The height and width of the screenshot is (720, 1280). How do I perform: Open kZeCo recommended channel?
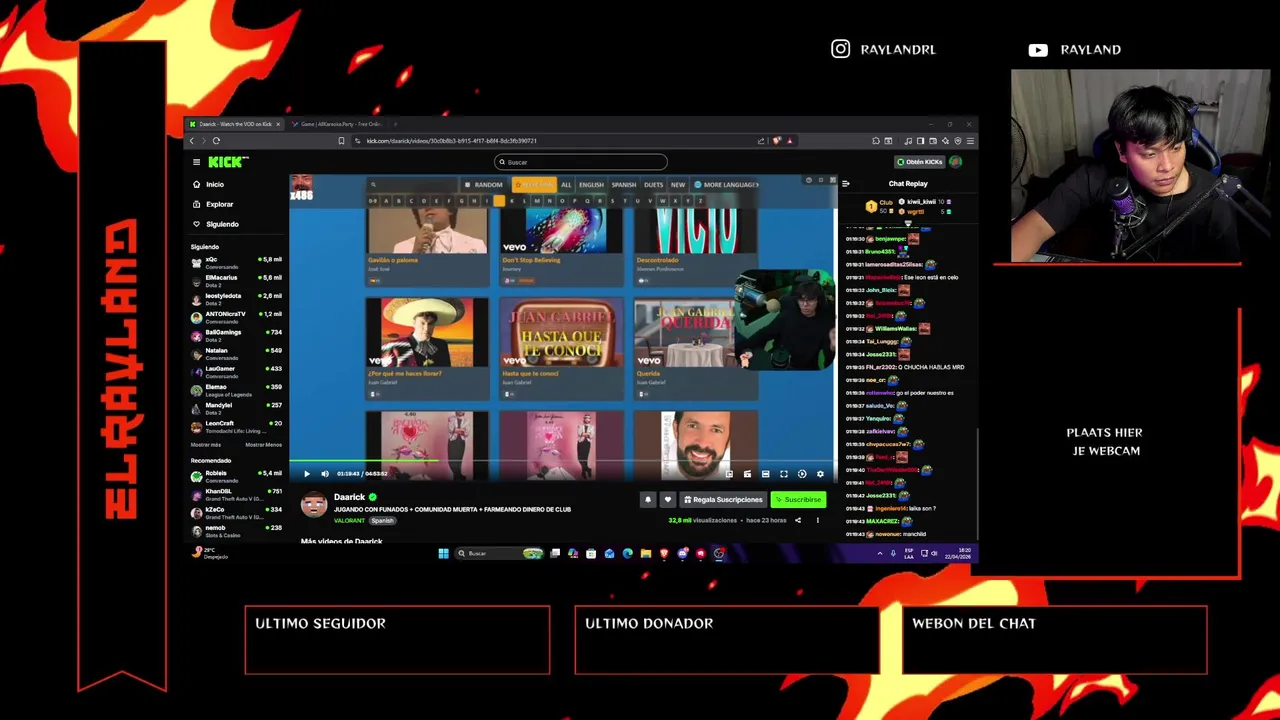(x=236, y=512)
